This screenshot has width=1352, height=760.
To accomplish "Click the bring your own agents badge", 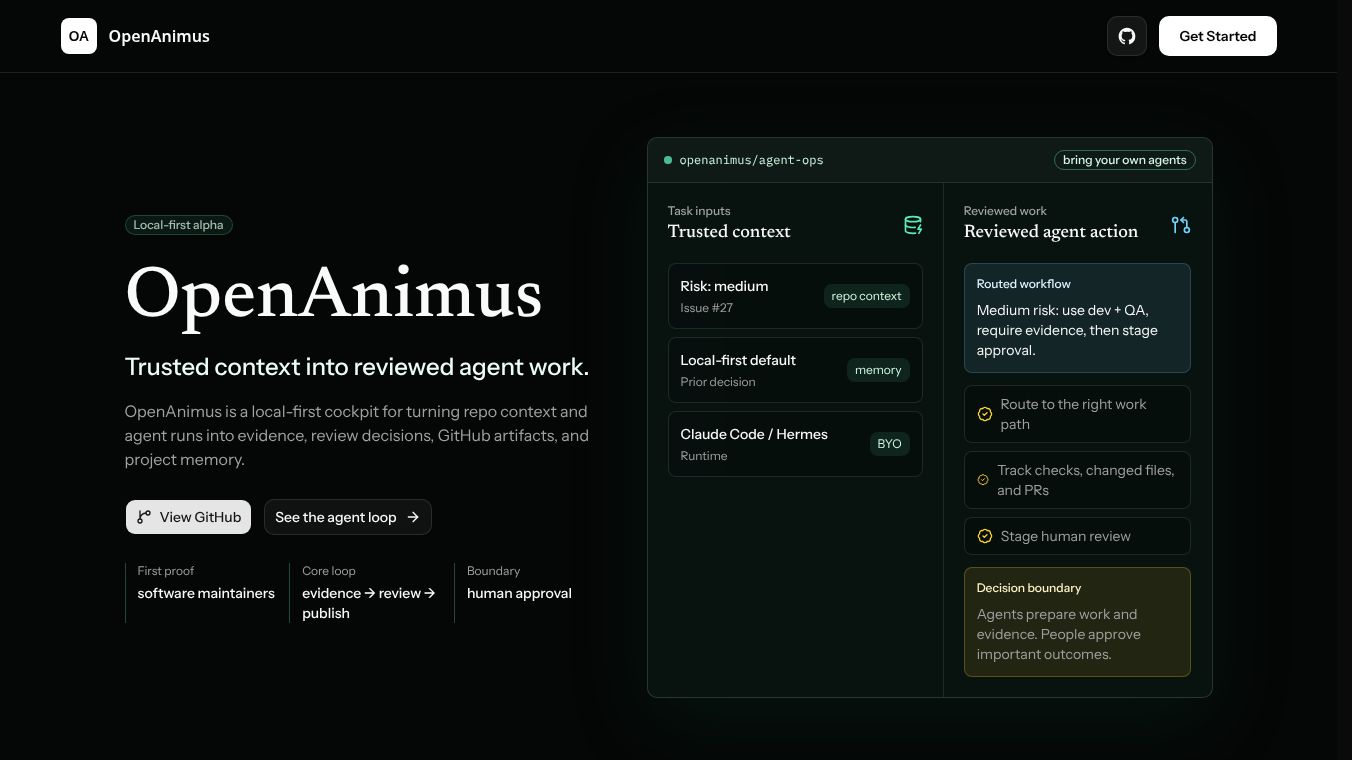I will click(1125, 160).
